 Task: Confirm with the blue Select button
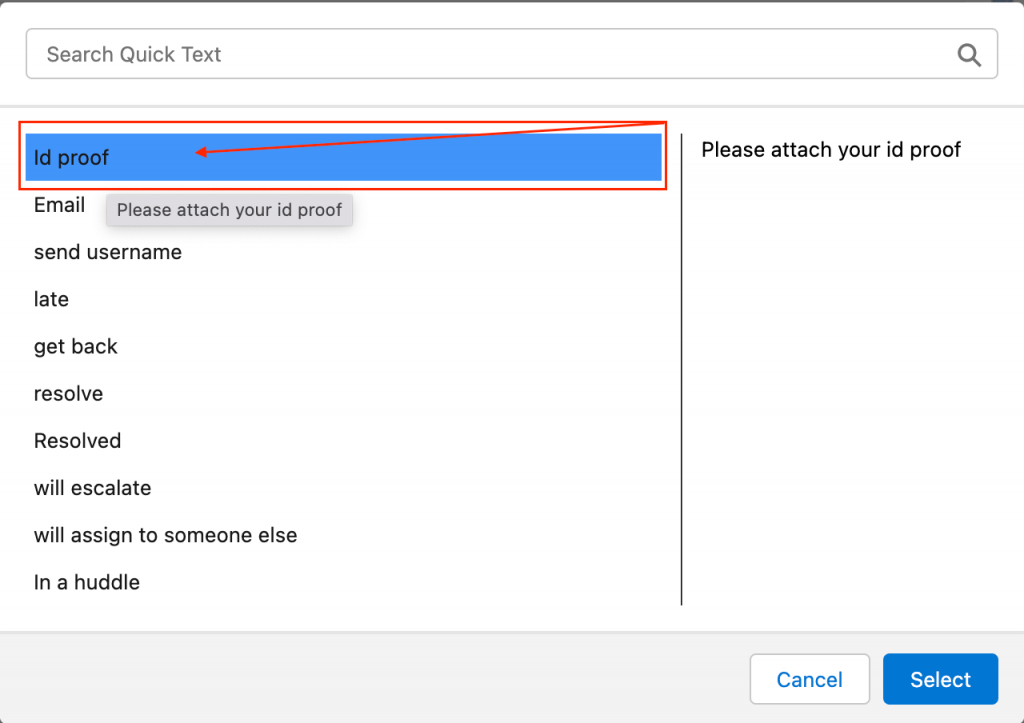[940, 680]
